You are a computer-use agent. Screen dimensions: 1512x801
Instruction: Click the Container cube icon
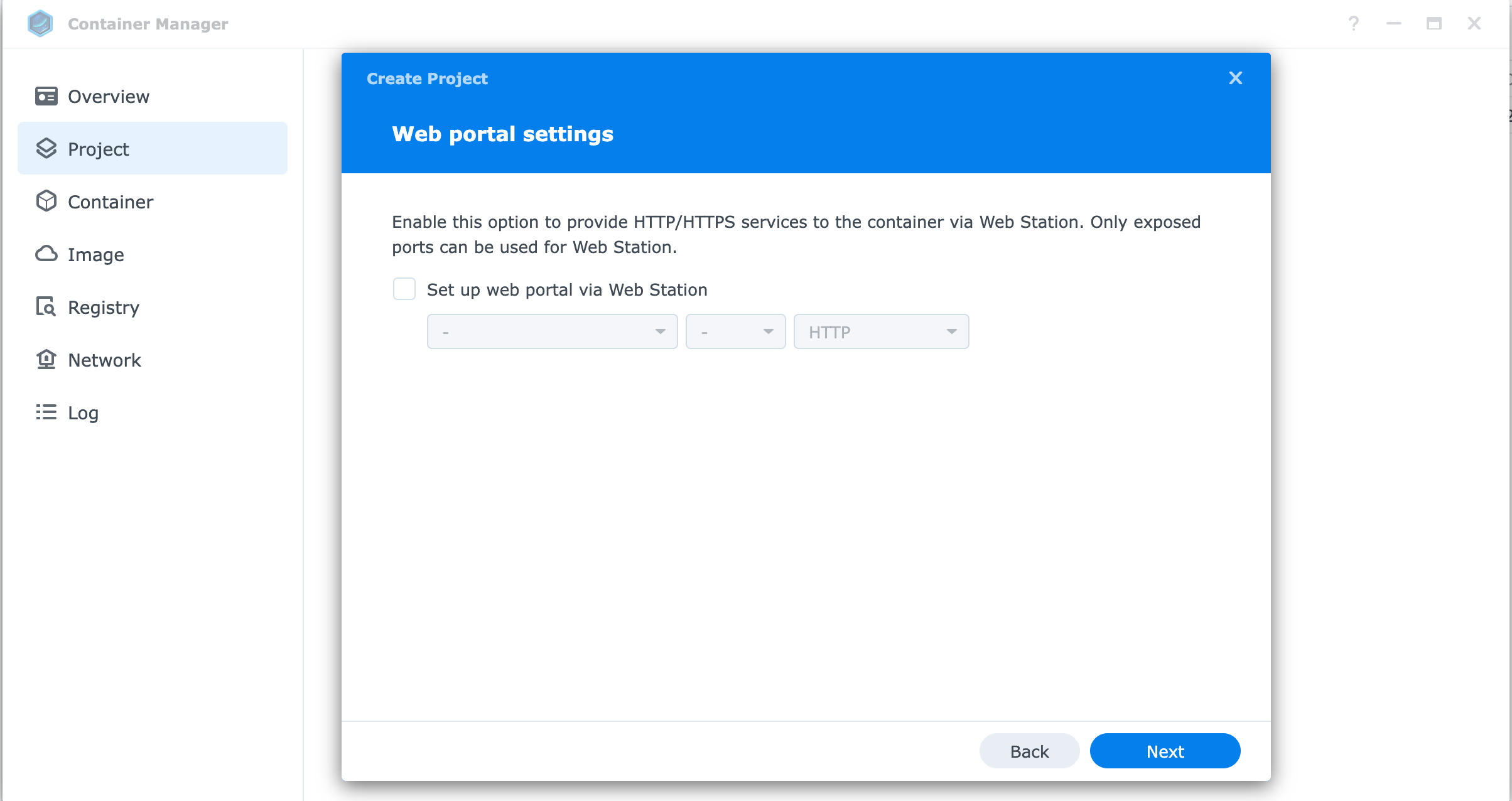click(46, 202)
